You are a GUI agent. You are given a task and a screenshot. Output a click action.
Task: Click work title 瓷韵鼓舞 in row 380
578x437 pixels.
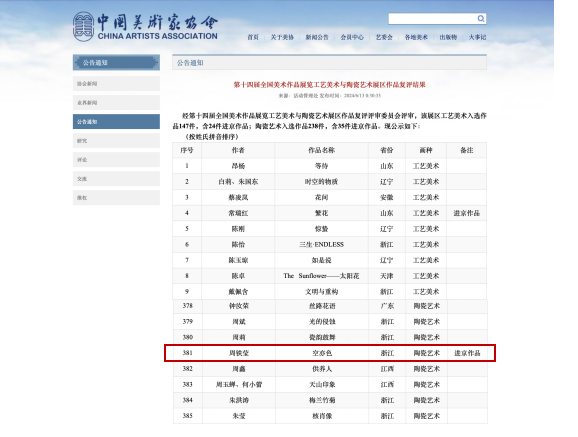pos(322,337)
